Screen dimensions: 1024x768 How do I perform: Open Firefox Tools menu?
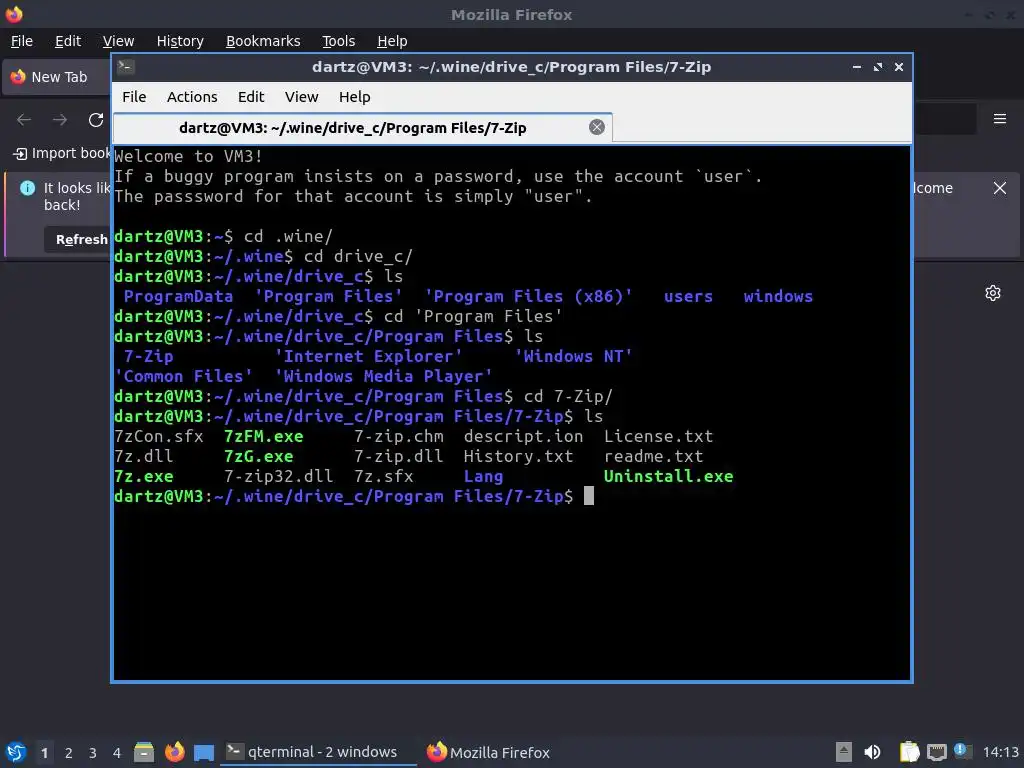(338, 41)
